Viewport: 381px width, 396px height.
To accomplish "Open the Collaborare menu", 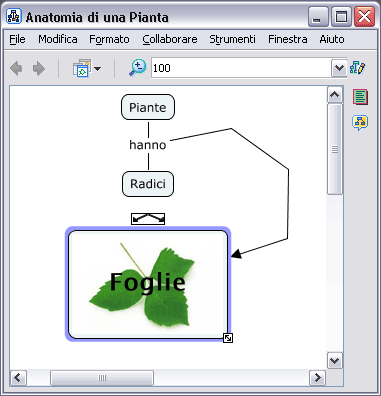I will (x=170, y=39).
